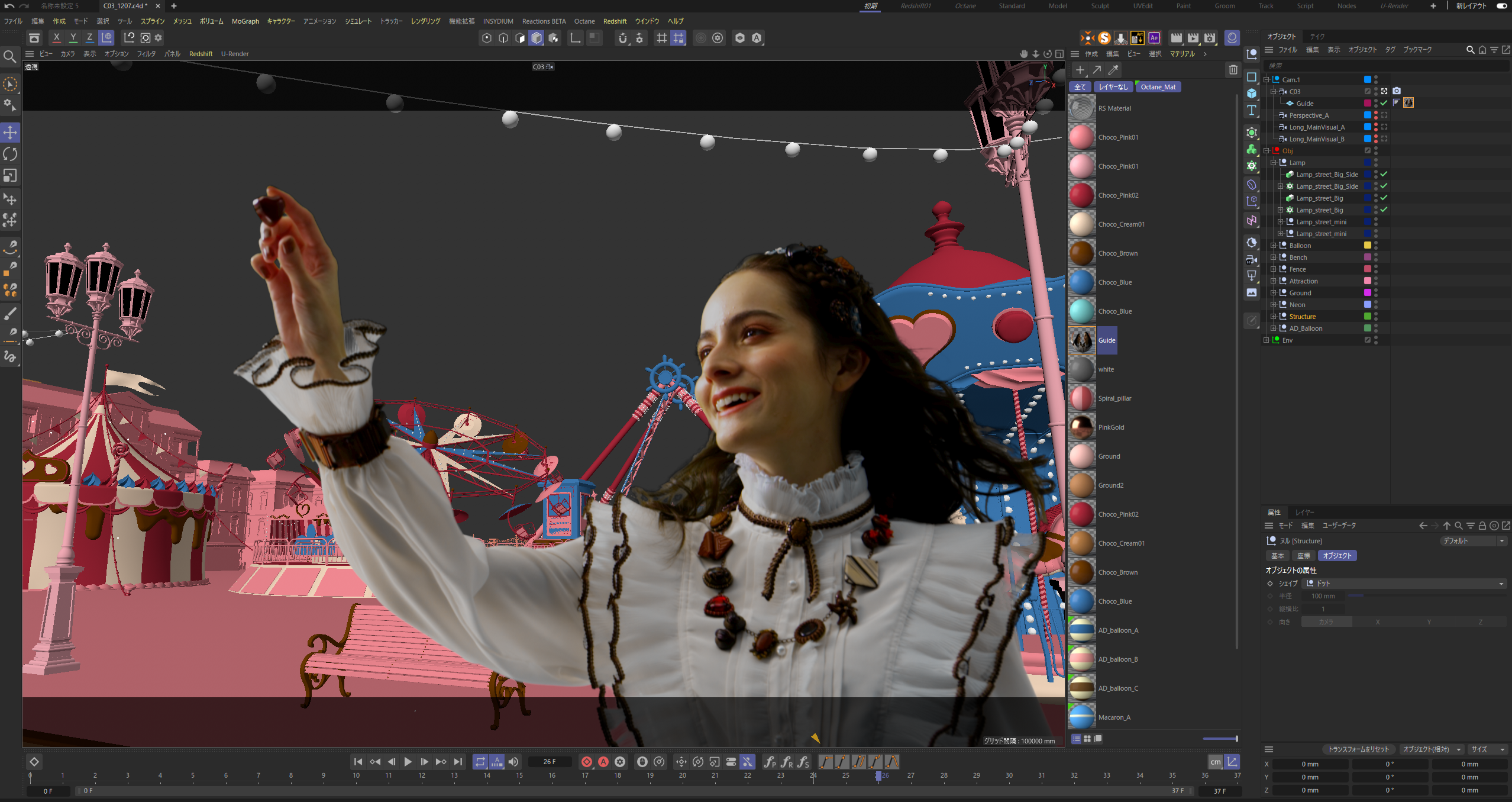Click the trash icon in Material Manager
1512x802 pixels.
pyautogui.click(x=1233, y=70)
